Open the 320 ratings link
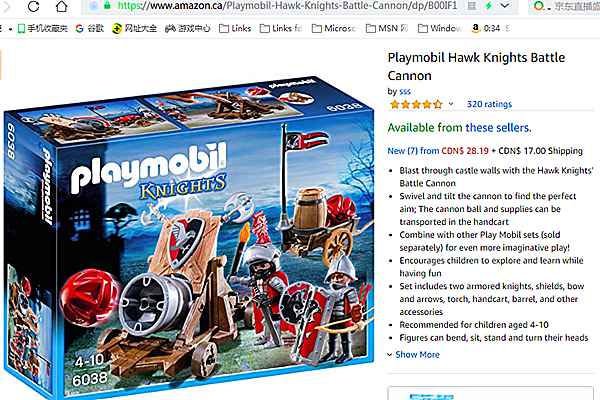This screenshot has height=400, width=600. pos(489,104)
